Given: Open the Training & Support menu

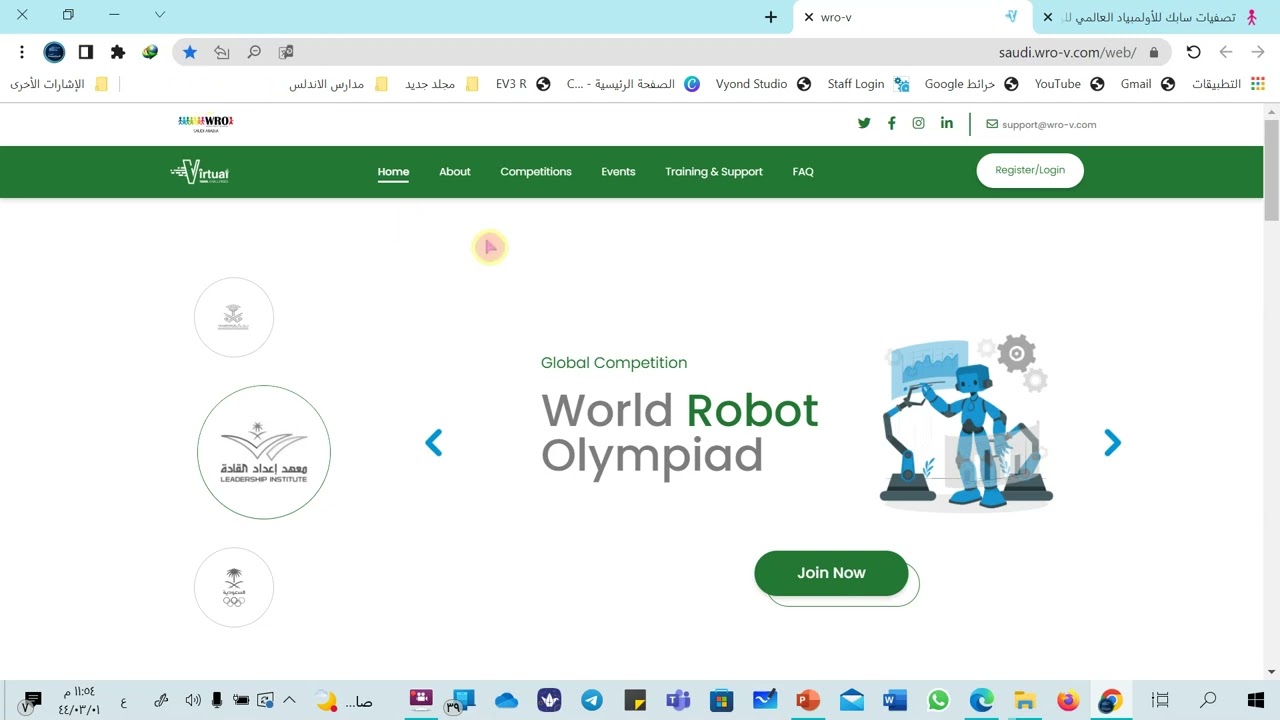Looking at the screenshot, I should (x=714, y=172).
